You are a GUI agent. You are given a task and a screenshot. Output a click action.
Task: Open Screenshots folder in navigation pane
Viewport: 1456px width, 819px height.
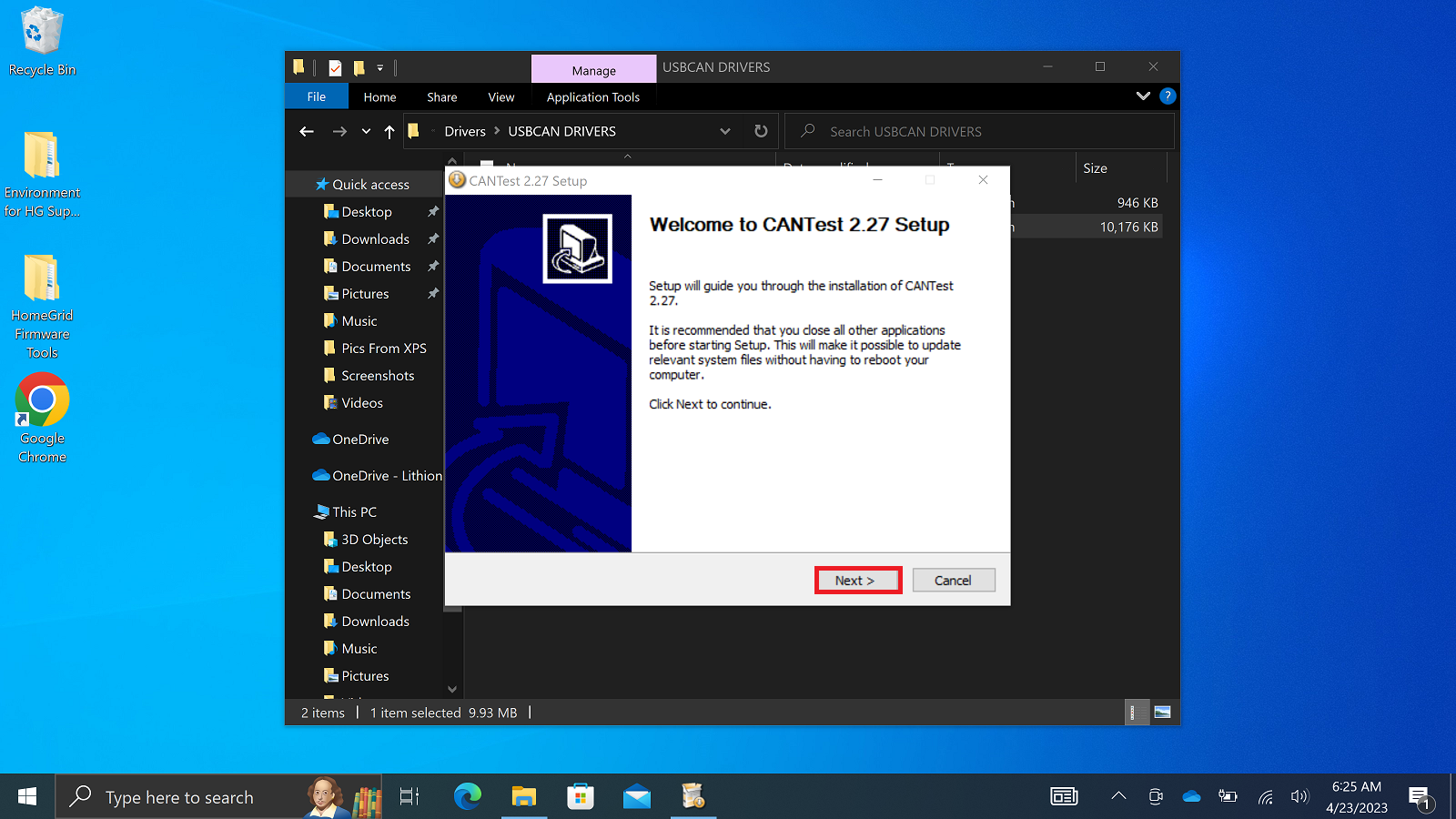coord(377,375)
